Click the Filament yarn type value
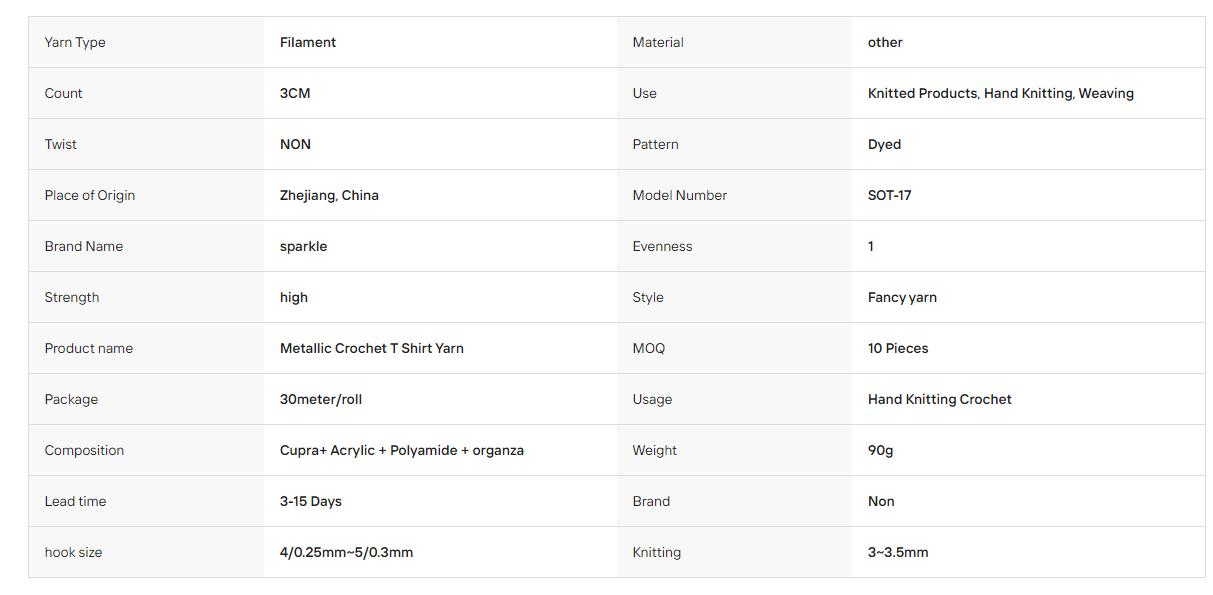The image size is (1213, 595). [x=308, y=42]
